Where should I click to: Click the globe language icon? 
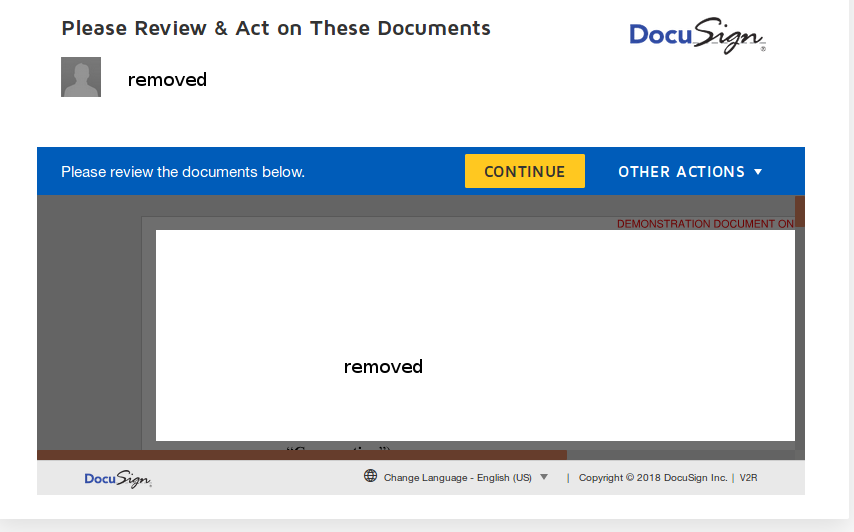click(370, 476)
